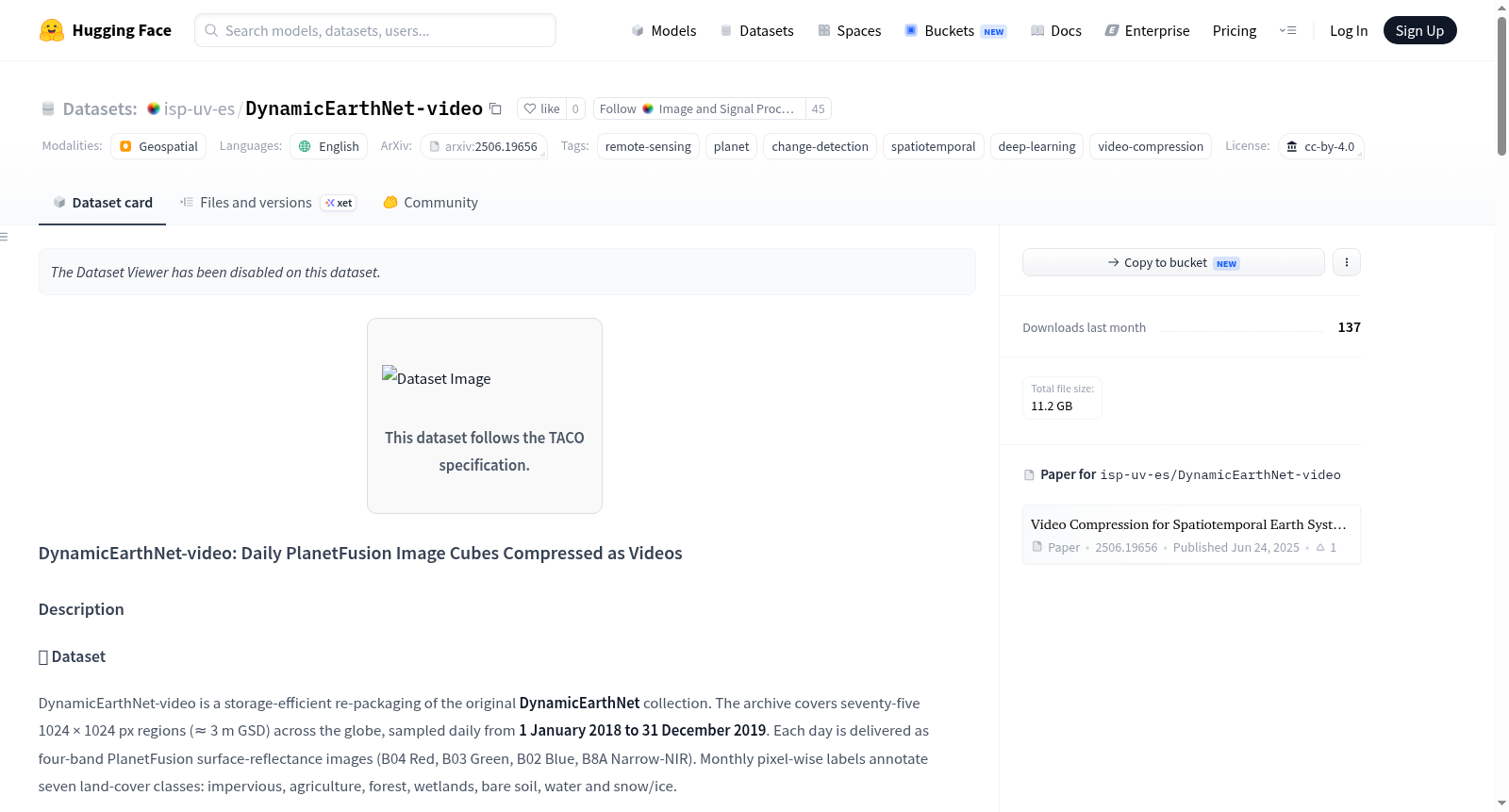
Task: View the like count of 0
Action: coord(575,108)
